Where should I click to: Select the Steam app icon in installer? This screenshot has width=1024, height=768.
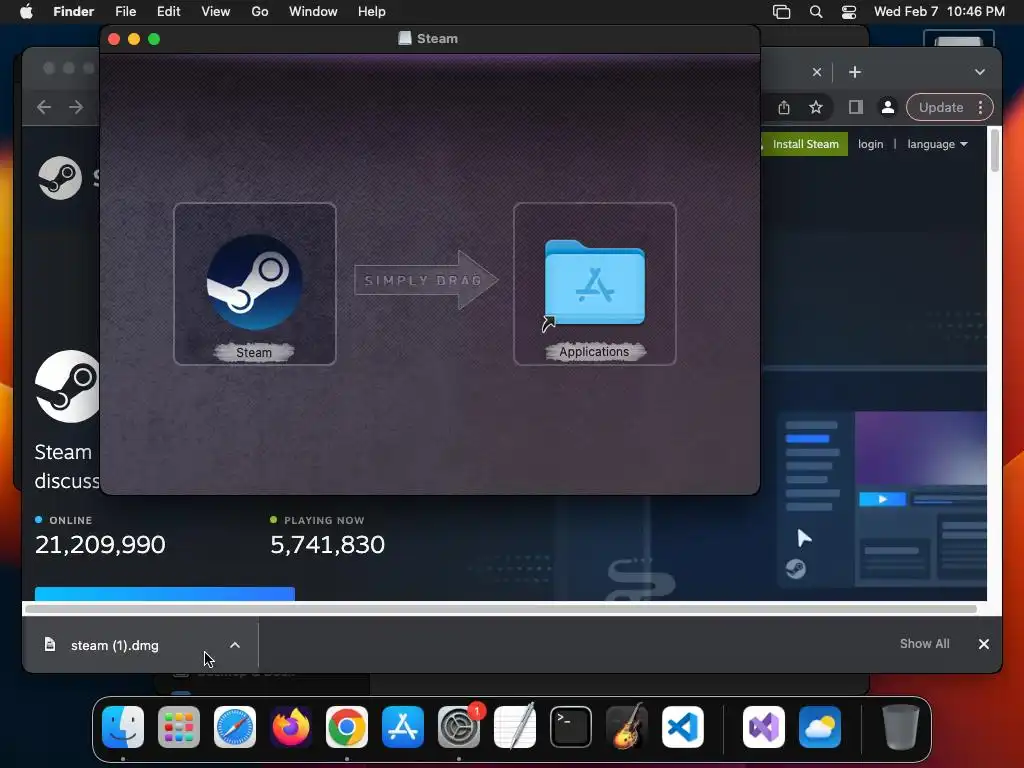coord(254,283)
